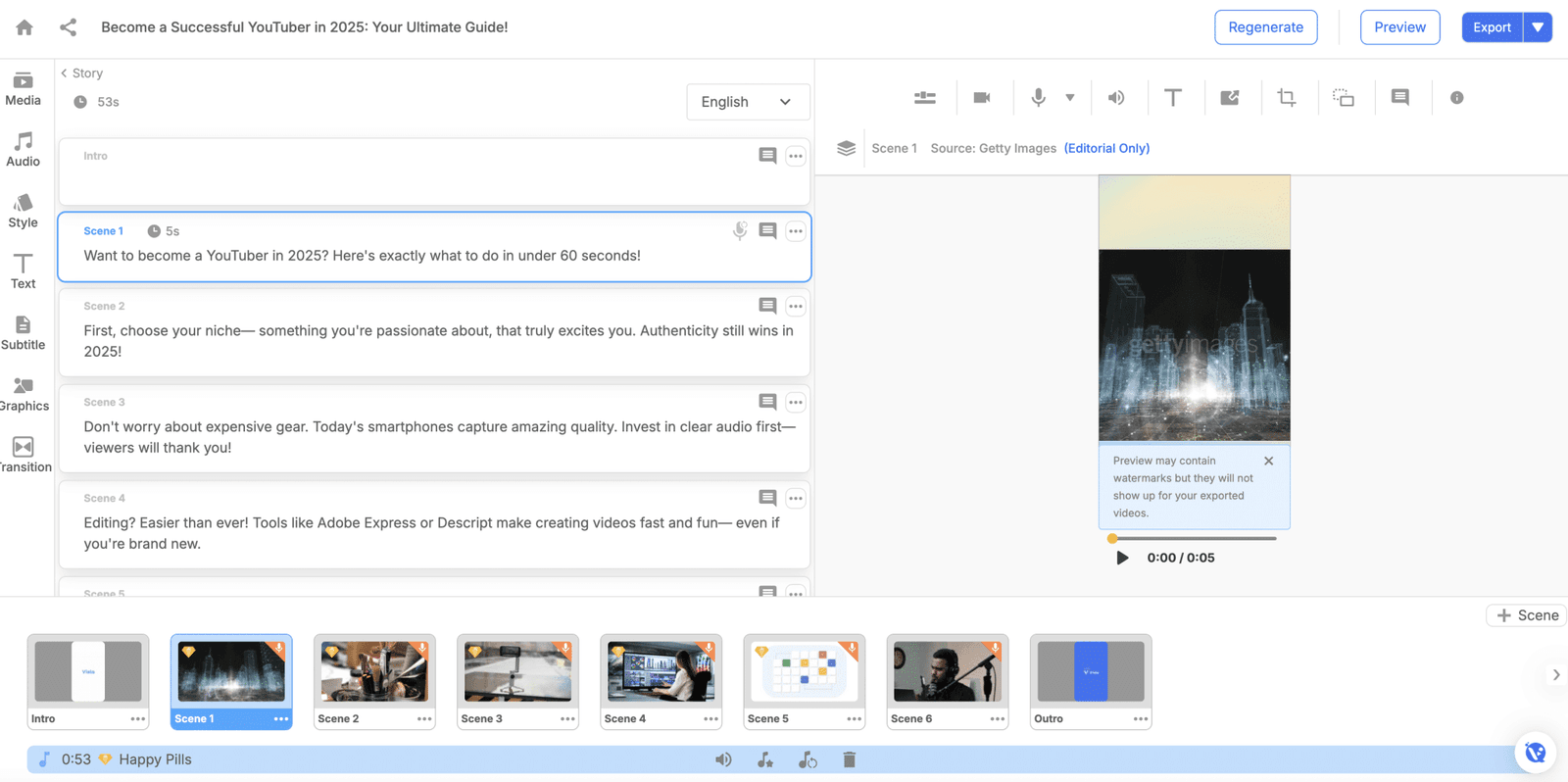Click the video camera icon in toolbar

[x=981, y=97]
